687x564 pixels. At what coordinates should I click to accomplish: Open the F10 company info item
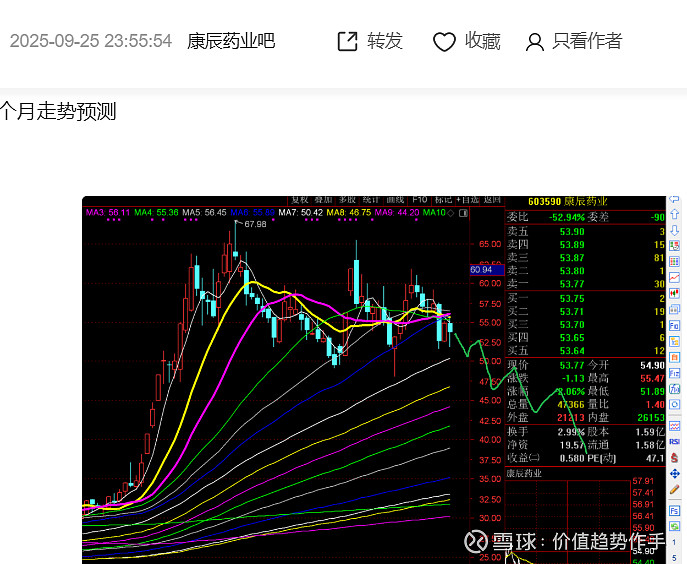pyautogui.click(x=419, y=200)
